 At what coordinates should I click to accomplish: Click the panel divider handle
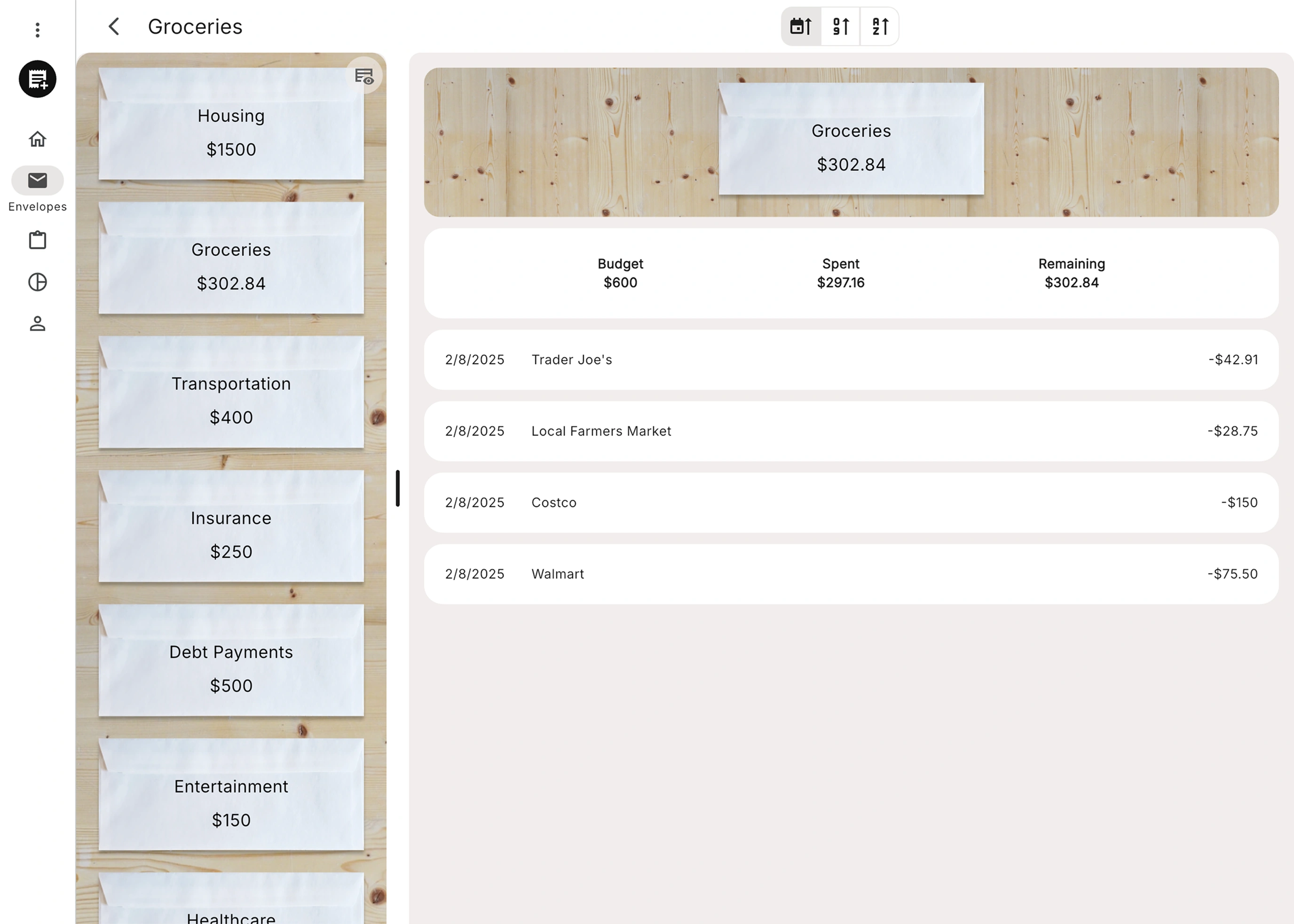(x=398, y=488)
